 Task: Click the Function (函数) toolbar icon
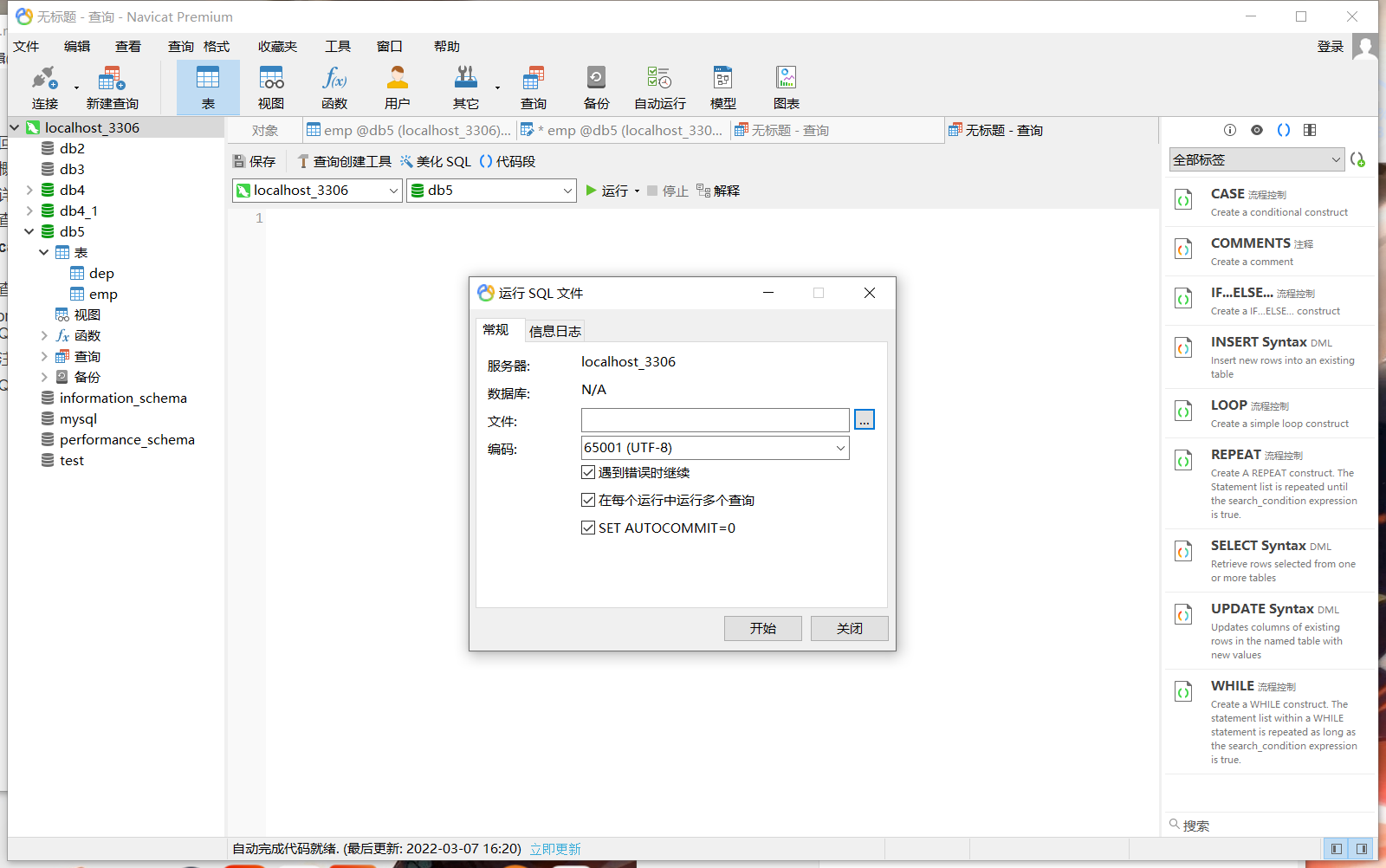pos(334,87)
